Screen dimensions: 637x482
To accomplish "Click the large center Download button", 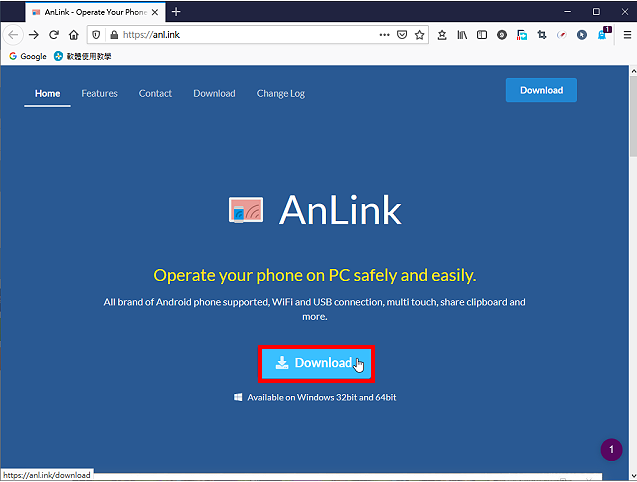I will click(x=316, y=363).
